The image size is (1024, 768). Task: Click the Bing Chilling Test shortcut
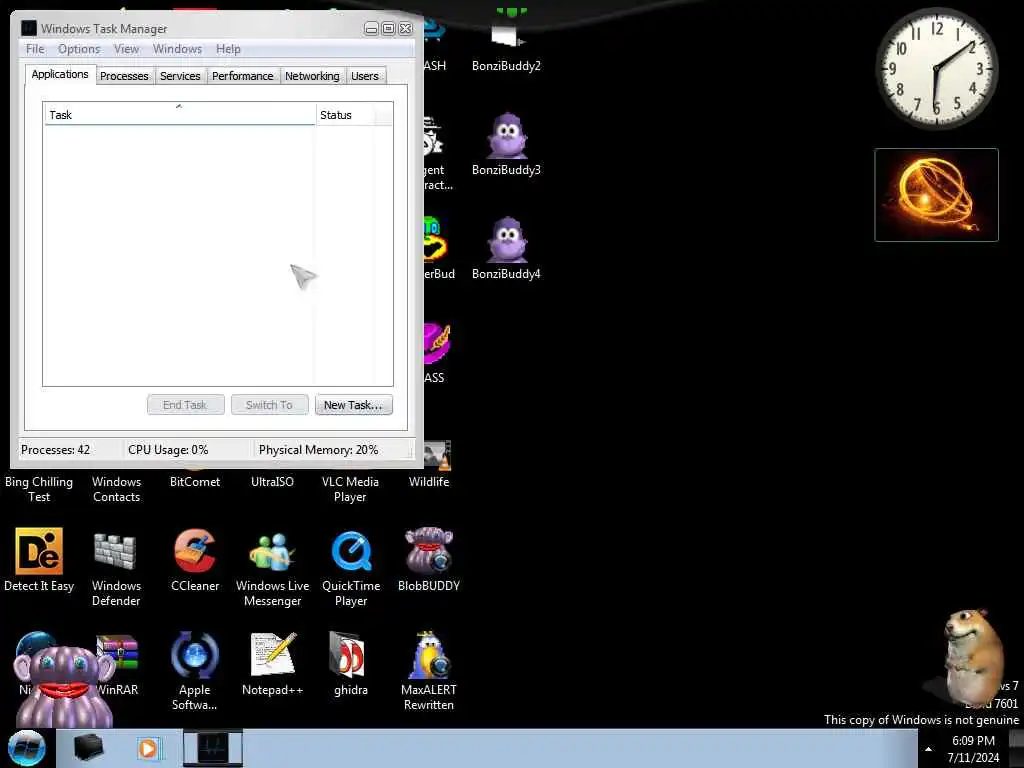click(39, 489)
